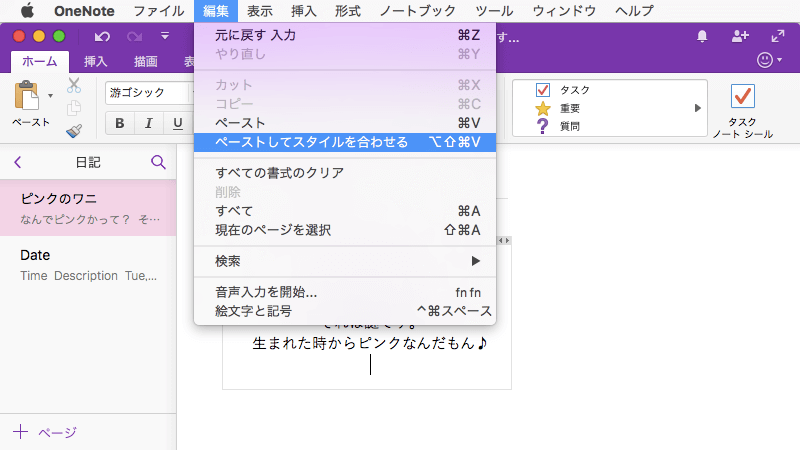The height and width of the screenshot is (450, 800).
Task: Choose 絵文字と記号
Action: [345, 311]
